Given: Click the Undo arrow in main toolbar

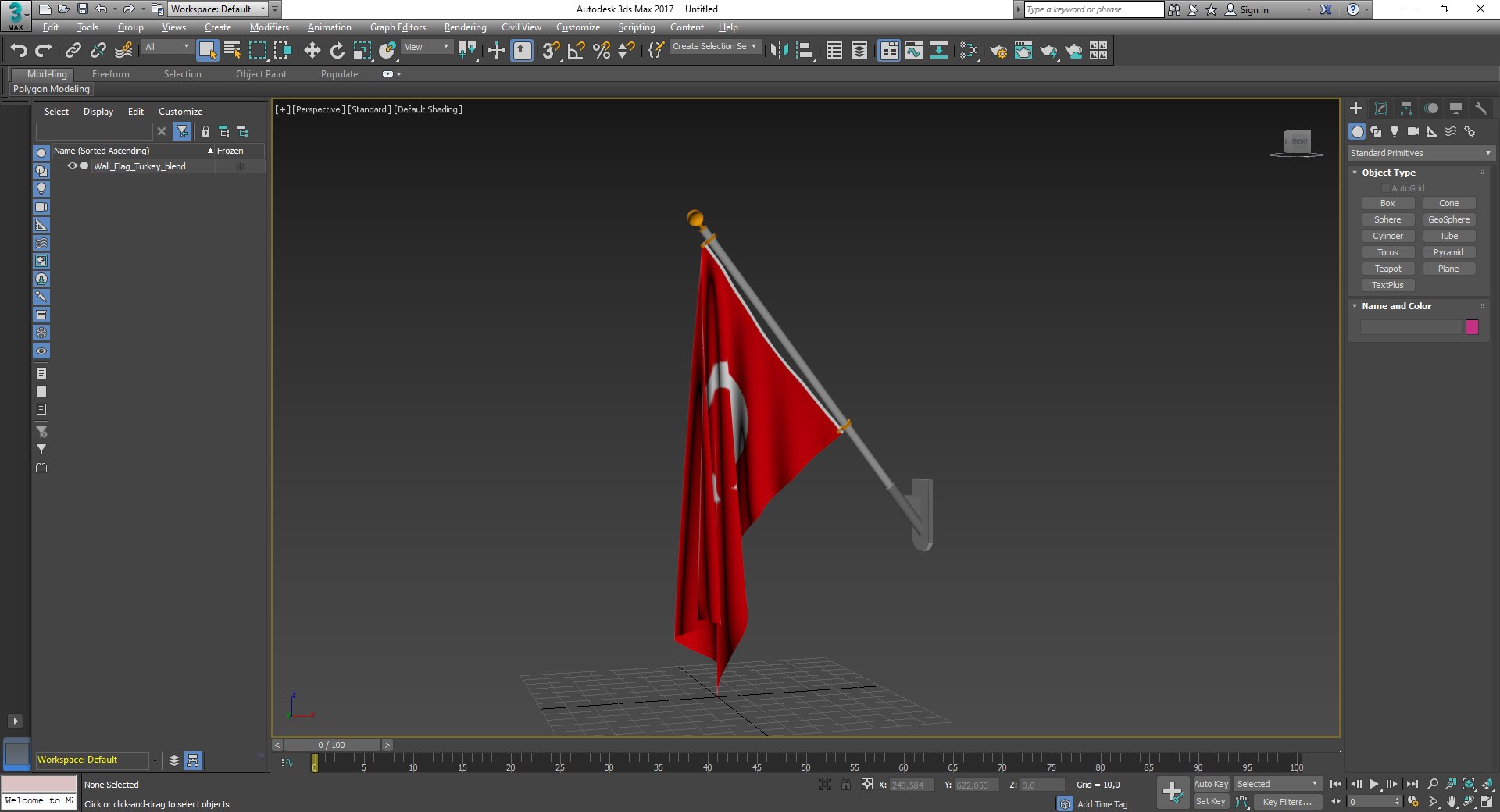Looking at the screenshot, I should tap(19, 51).
